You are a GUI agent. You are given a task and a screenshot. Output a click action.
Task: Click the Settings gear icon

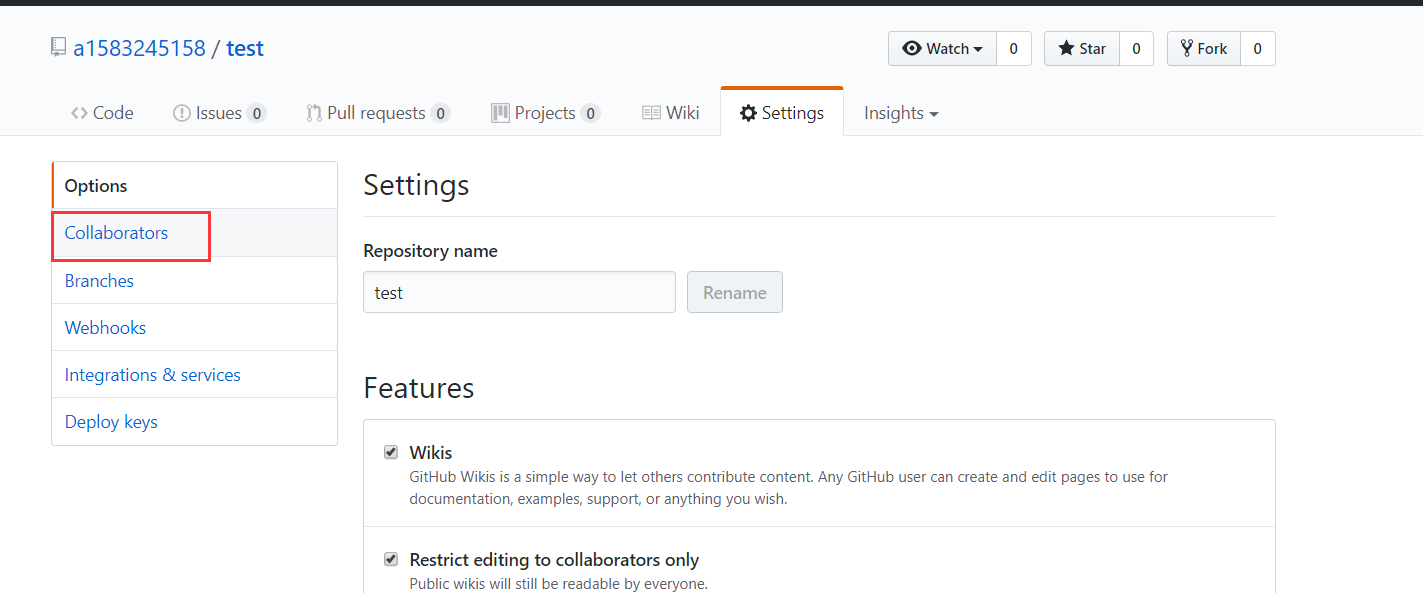pyautogui.click(x=748, y=113)
